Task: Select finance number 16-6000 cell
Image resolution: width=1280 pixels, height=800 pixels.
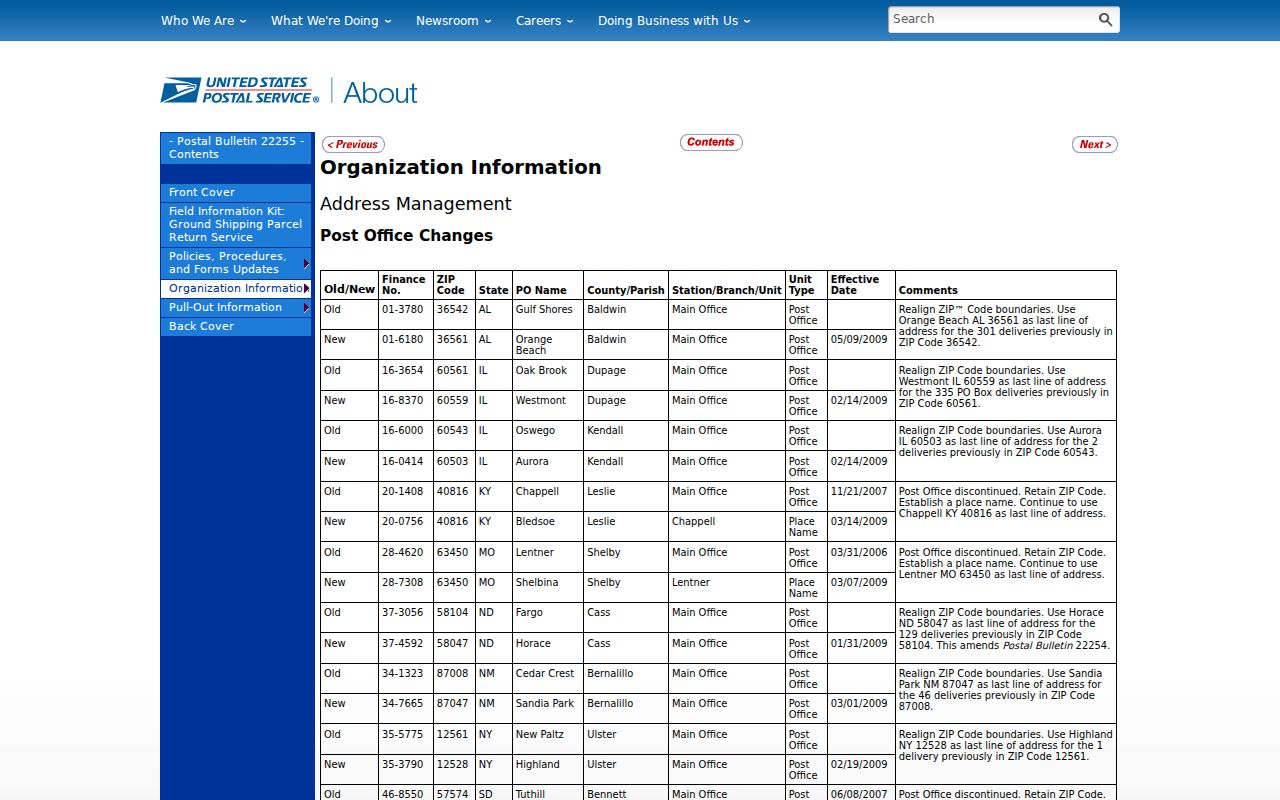Action: (x=405, y=436)
